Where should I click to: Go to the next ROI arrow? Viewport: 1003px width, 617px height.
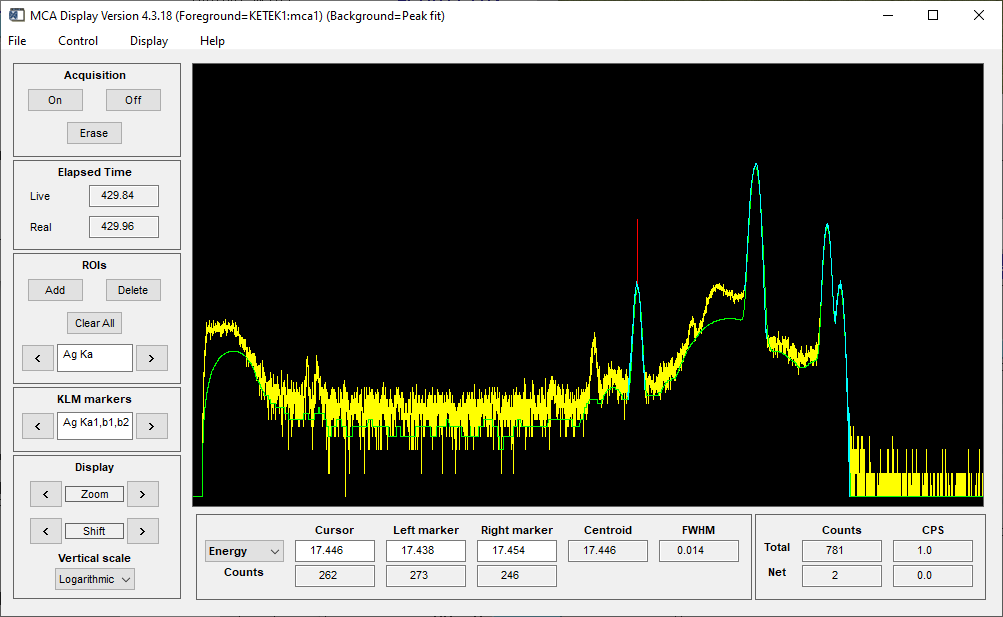click(x=152, y=358)
